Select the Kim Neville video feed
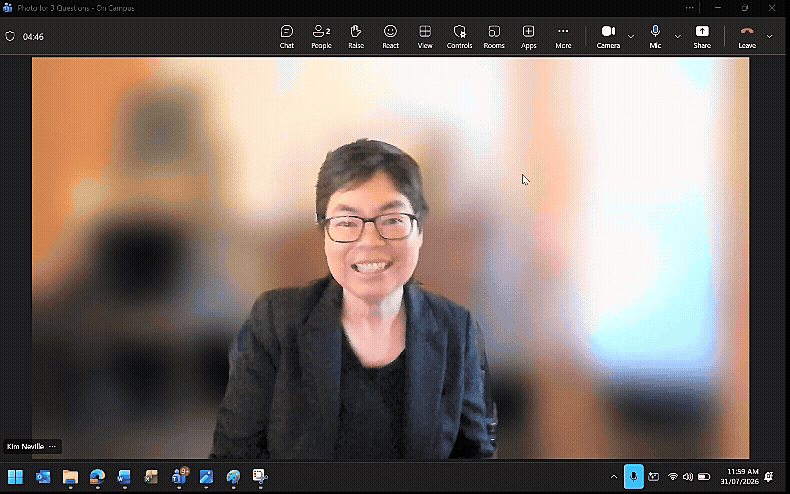 click(x=390, y=258)
